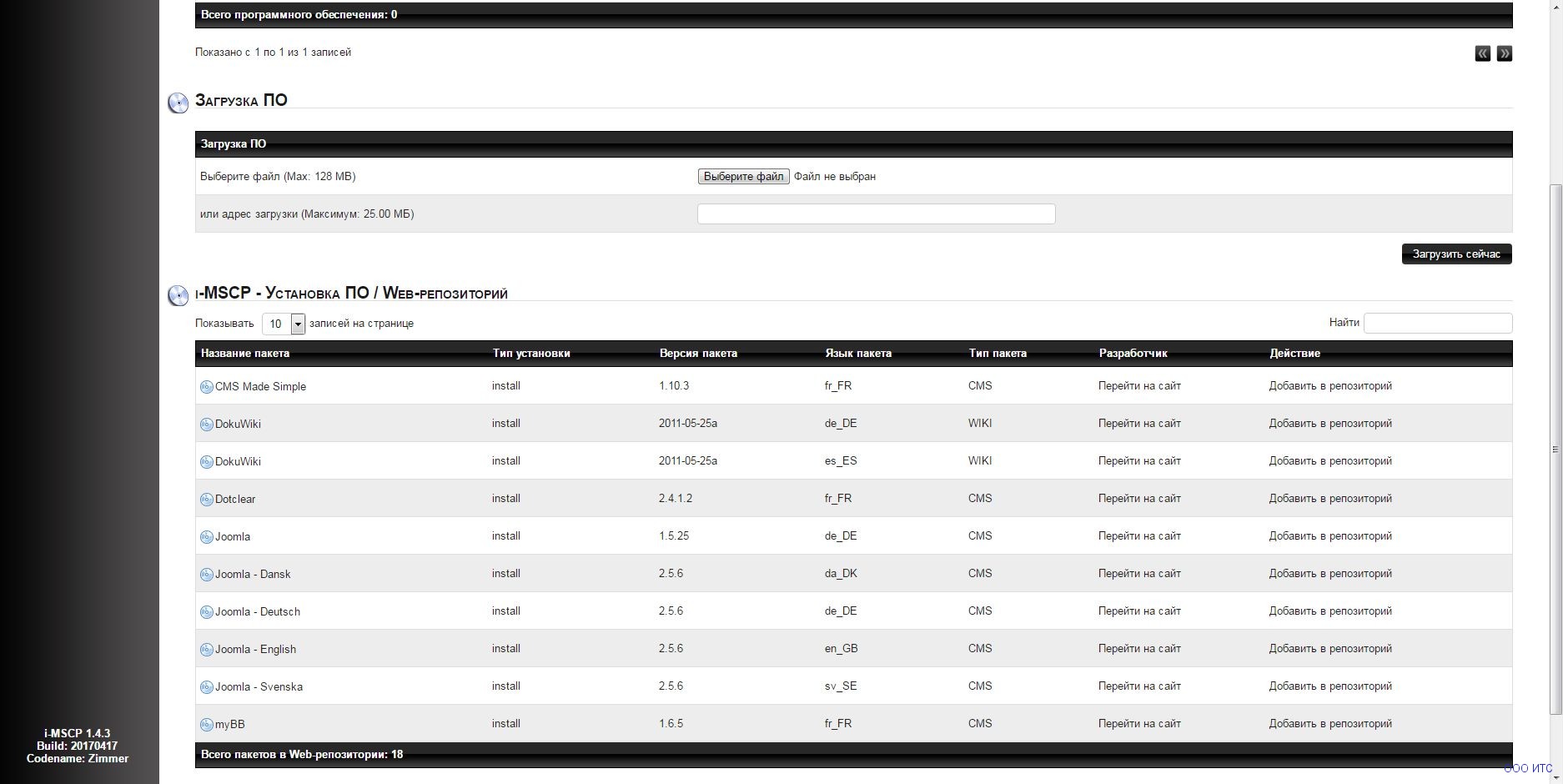Add DokuWiki es_ES to the repository
This screenshot has height=784, width=1563.
[1330, 460]
